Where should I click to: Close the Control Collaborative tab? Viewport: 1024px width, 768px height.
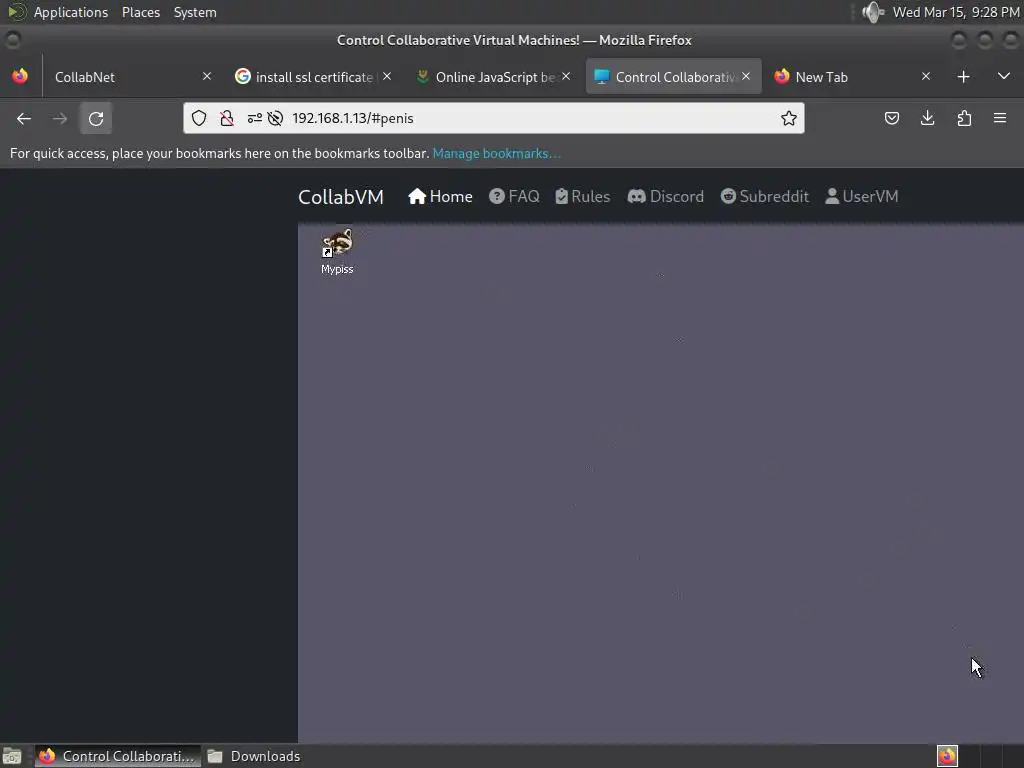pyautogui.click(x=746, y=76)
